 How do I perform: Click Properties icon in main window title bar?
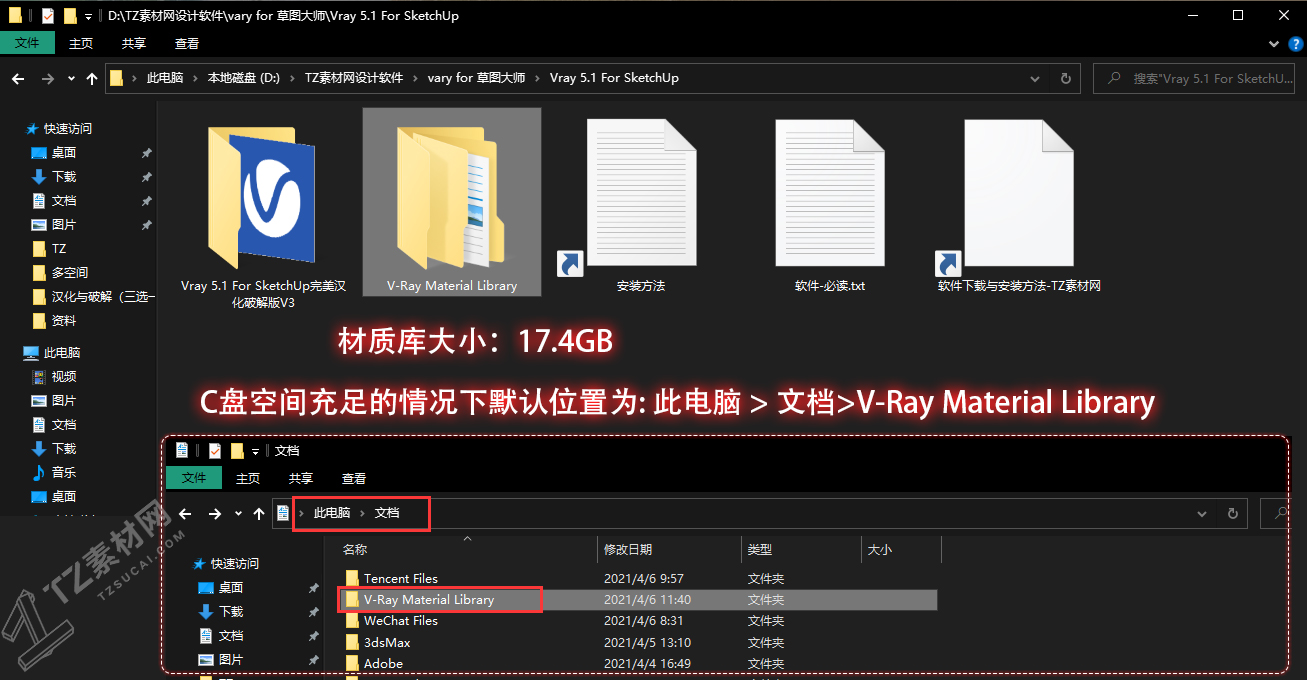coord(48,16)
